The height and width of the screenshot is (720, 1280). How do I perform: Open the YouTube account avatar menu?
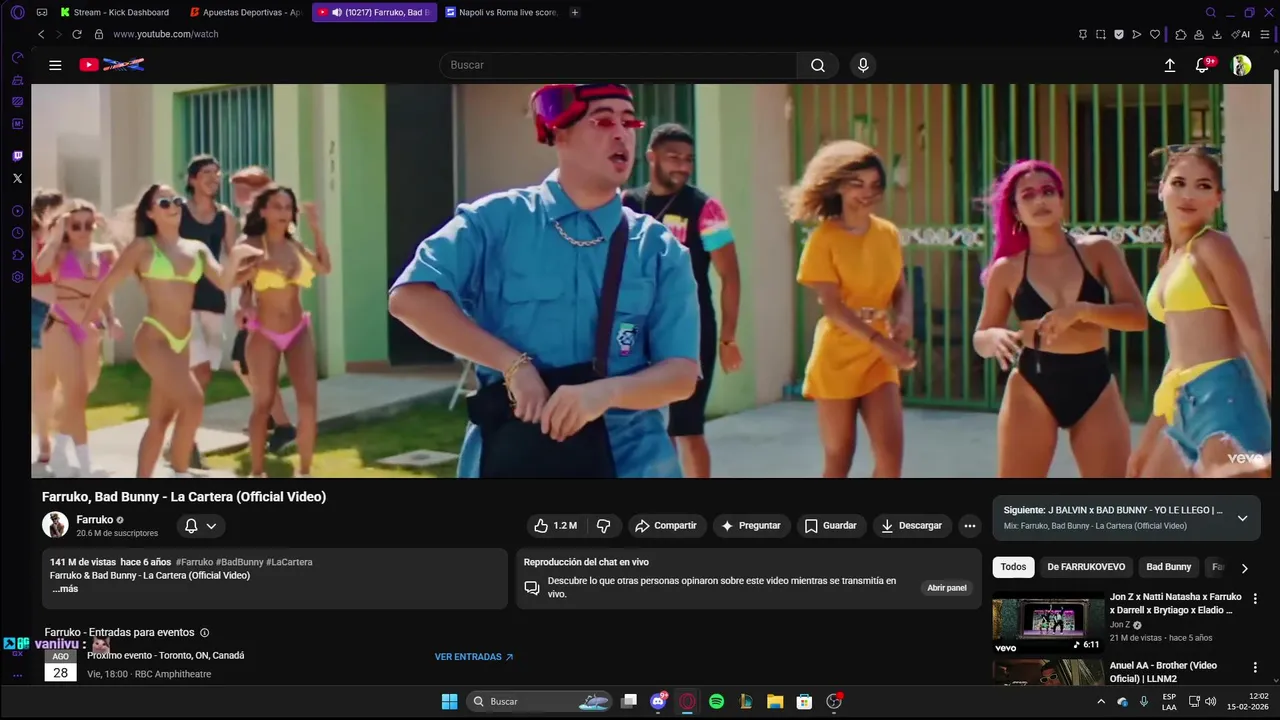[x=1241, y=65]
